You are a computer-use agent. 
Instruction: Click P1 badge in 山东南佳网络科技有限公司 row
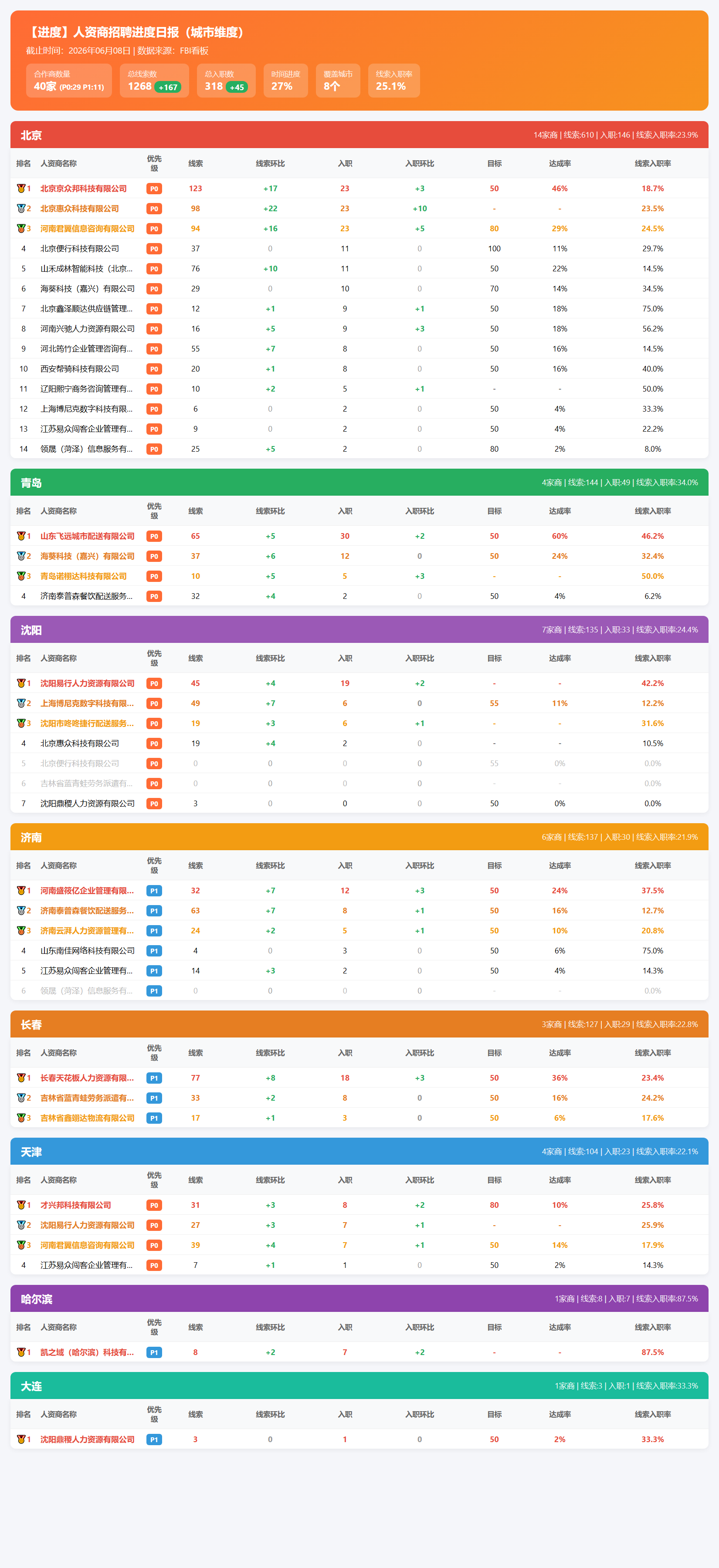point(154,951)
